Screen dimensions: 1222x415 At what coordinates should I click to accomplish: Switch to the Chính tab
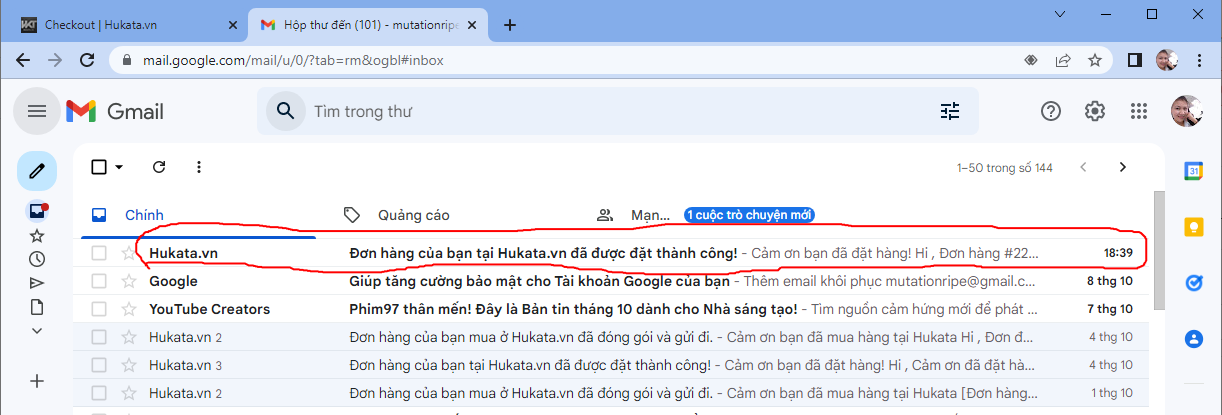(x=198, y=215)
